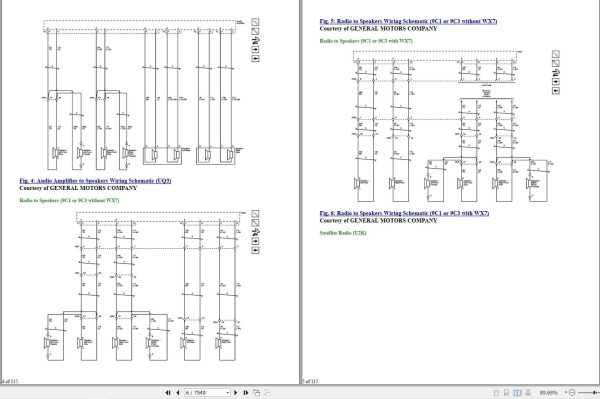The height and width of the screenshot is (399, 600).
Task: Advance to the next page
Action: click(236, 392)
